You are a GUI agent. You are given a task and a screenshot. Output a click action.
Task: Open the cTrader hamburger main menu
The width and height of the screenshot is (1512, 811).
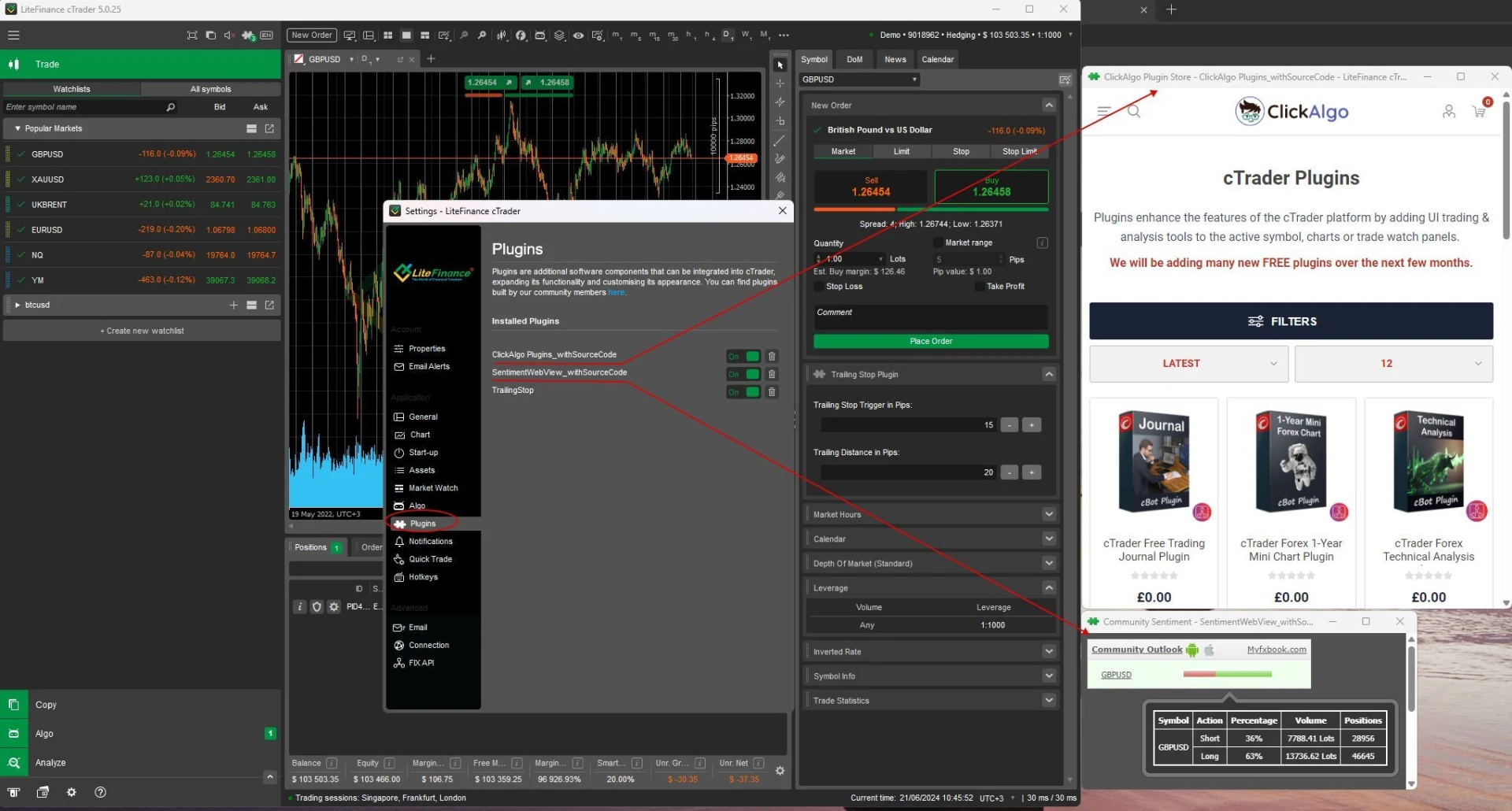click(x=13, y=35)
